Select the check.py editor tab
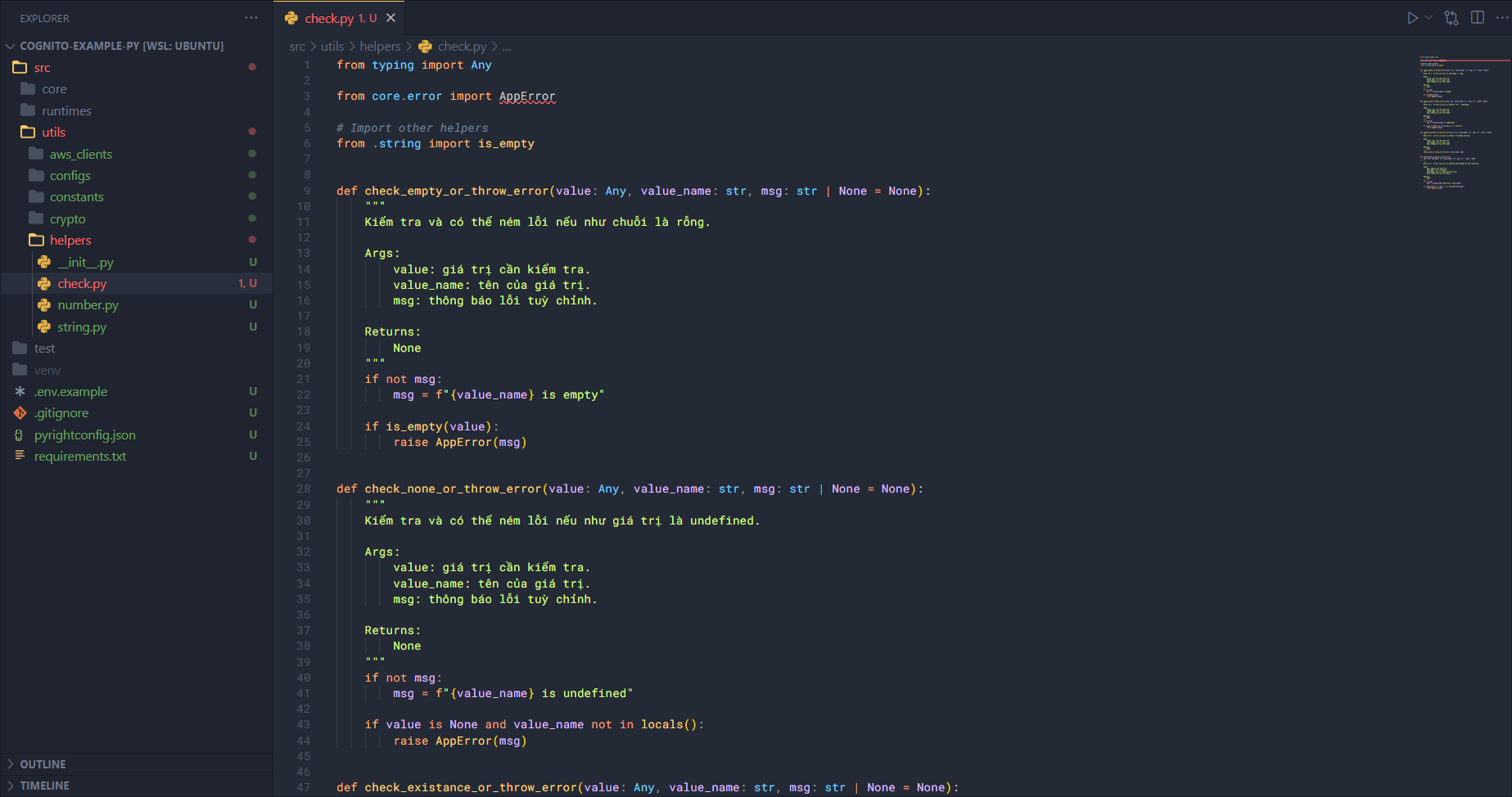The image size is (1512, 797). [329, 18]
